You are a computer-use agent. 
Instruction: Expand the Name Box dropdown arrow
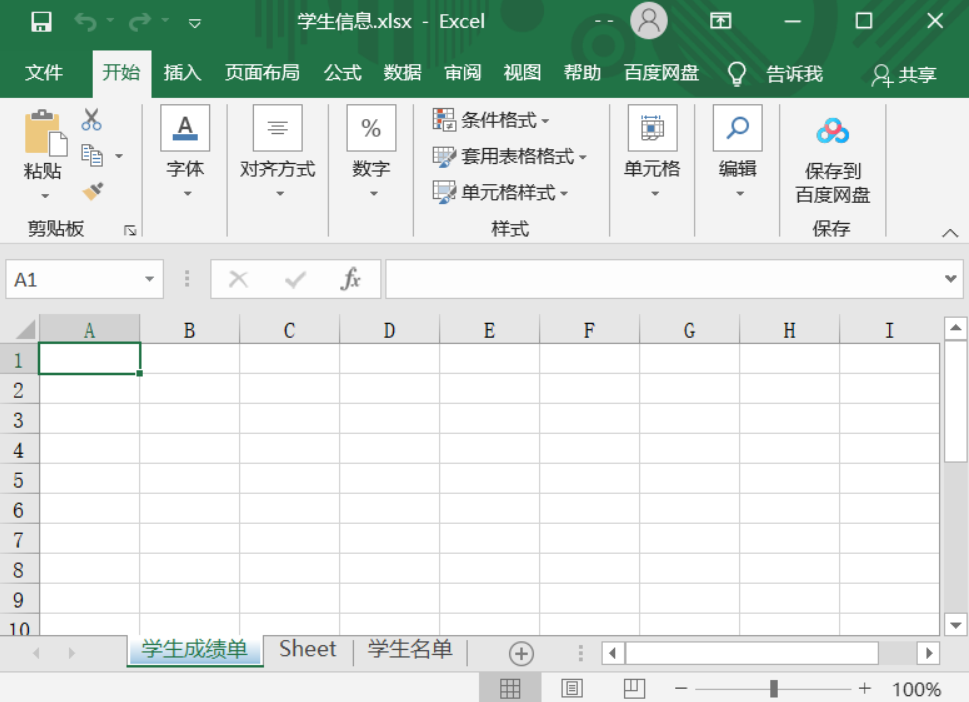click(x=149, y=280)
